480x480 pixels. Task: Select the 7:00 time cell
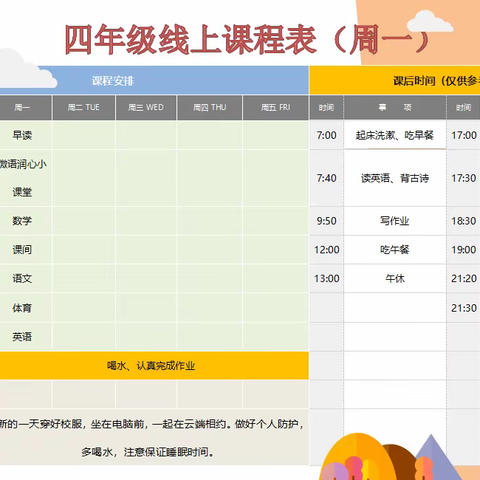point(326,135)
